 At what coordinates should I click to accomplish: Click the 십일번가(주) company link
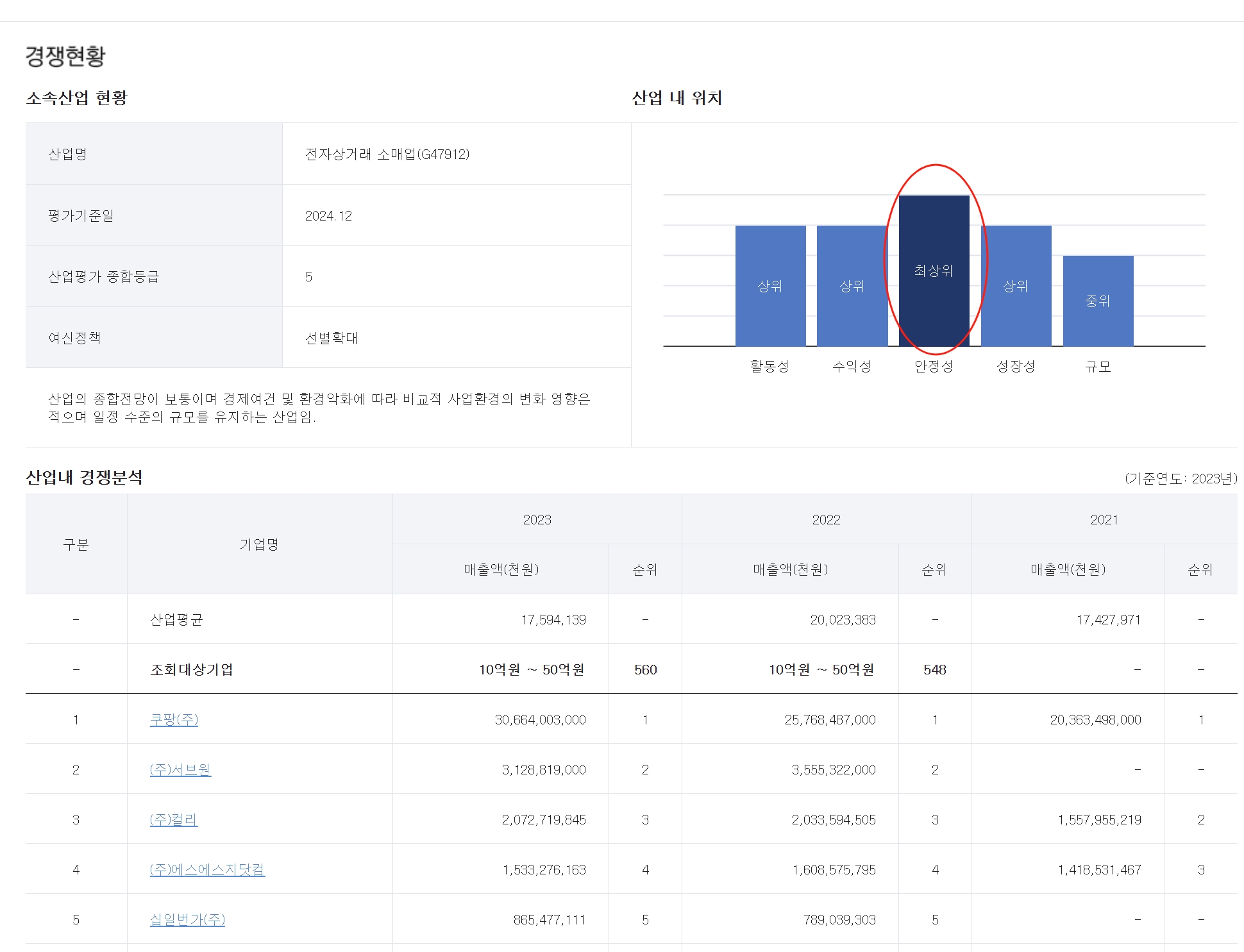187,919
